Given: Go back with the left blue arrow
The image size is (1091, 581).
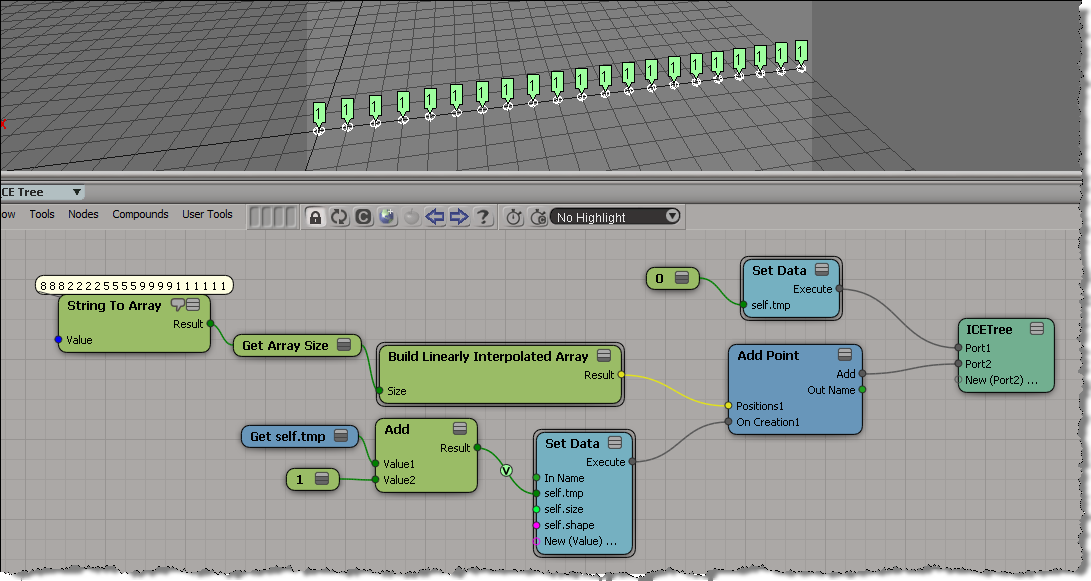Looking at the screenshot, I should point(435,217).
